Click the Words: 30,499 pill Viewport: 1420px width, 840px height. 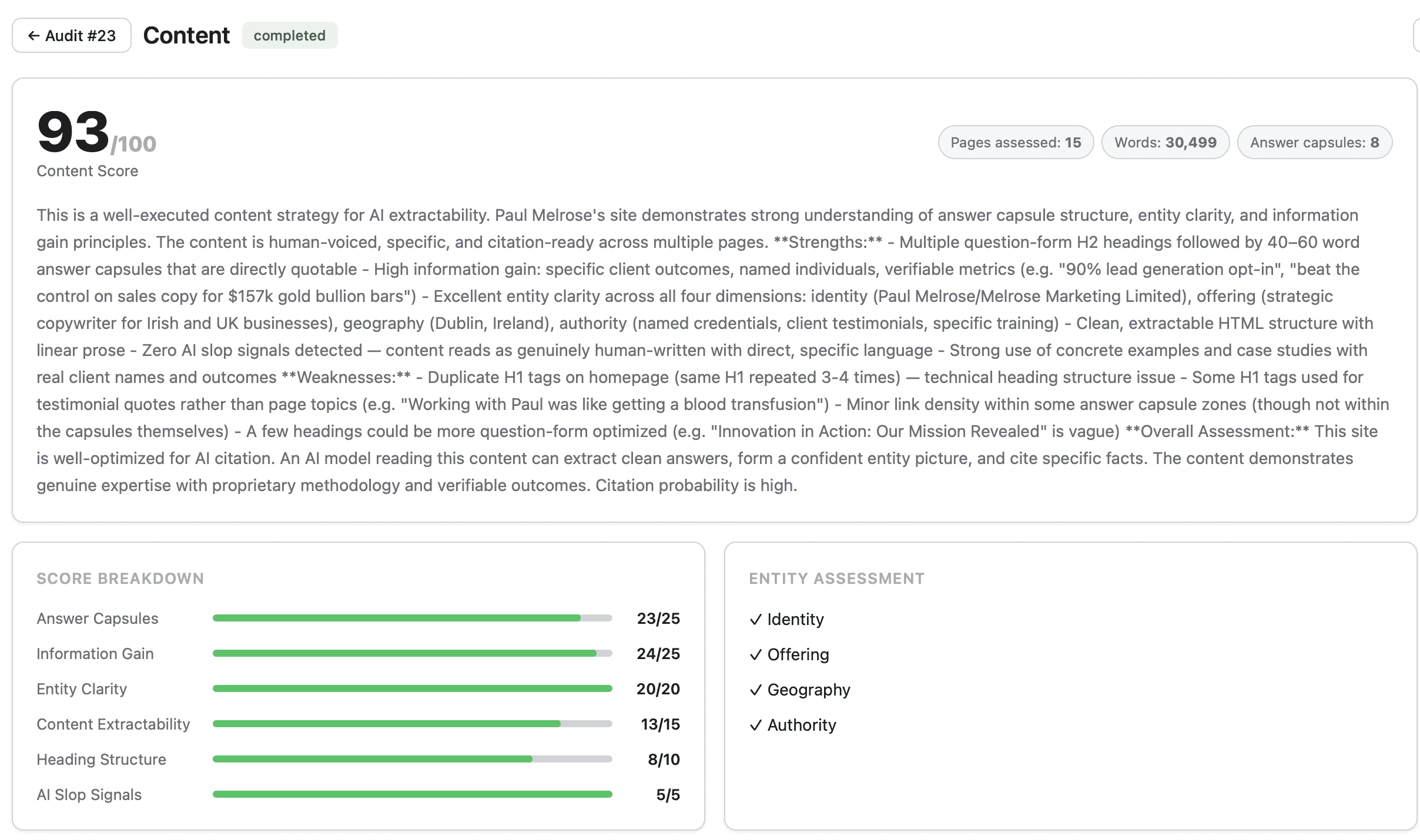(x=1165, y=142)
